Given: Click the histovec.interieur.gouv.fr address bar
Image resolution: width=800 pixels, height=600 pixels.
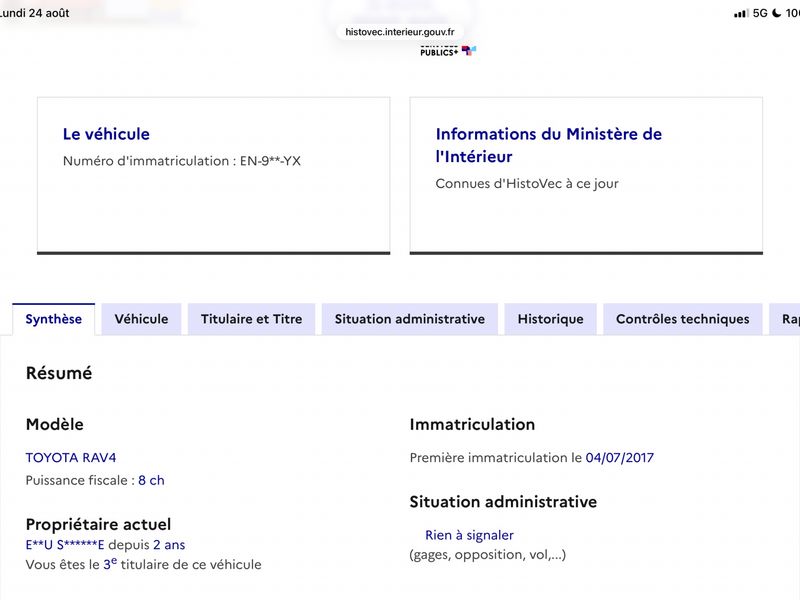Looking at the screenshot, I should [399, 32].
